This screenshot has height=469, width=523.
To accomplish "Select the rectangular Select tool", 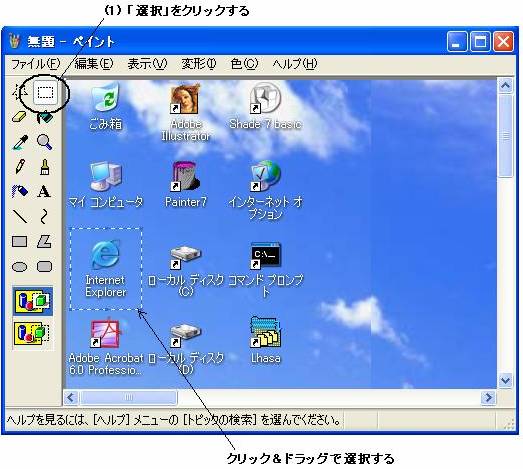I will pos(45,92).
